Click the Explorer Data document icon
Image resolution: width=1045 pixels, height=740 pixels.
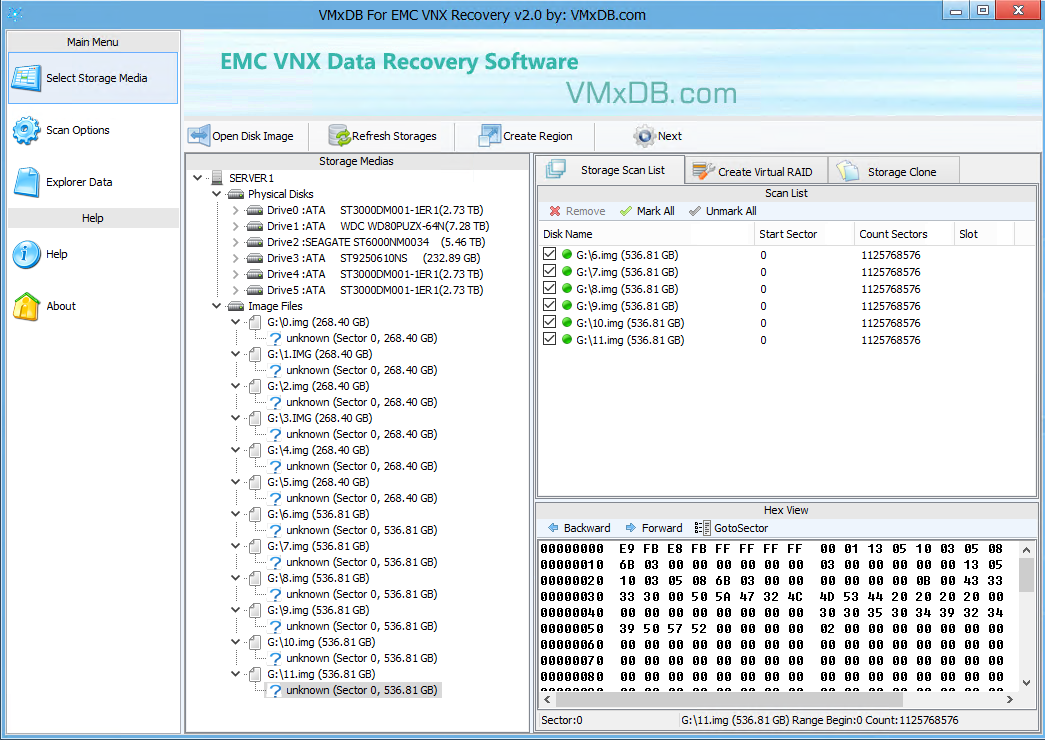click(27, 182)
